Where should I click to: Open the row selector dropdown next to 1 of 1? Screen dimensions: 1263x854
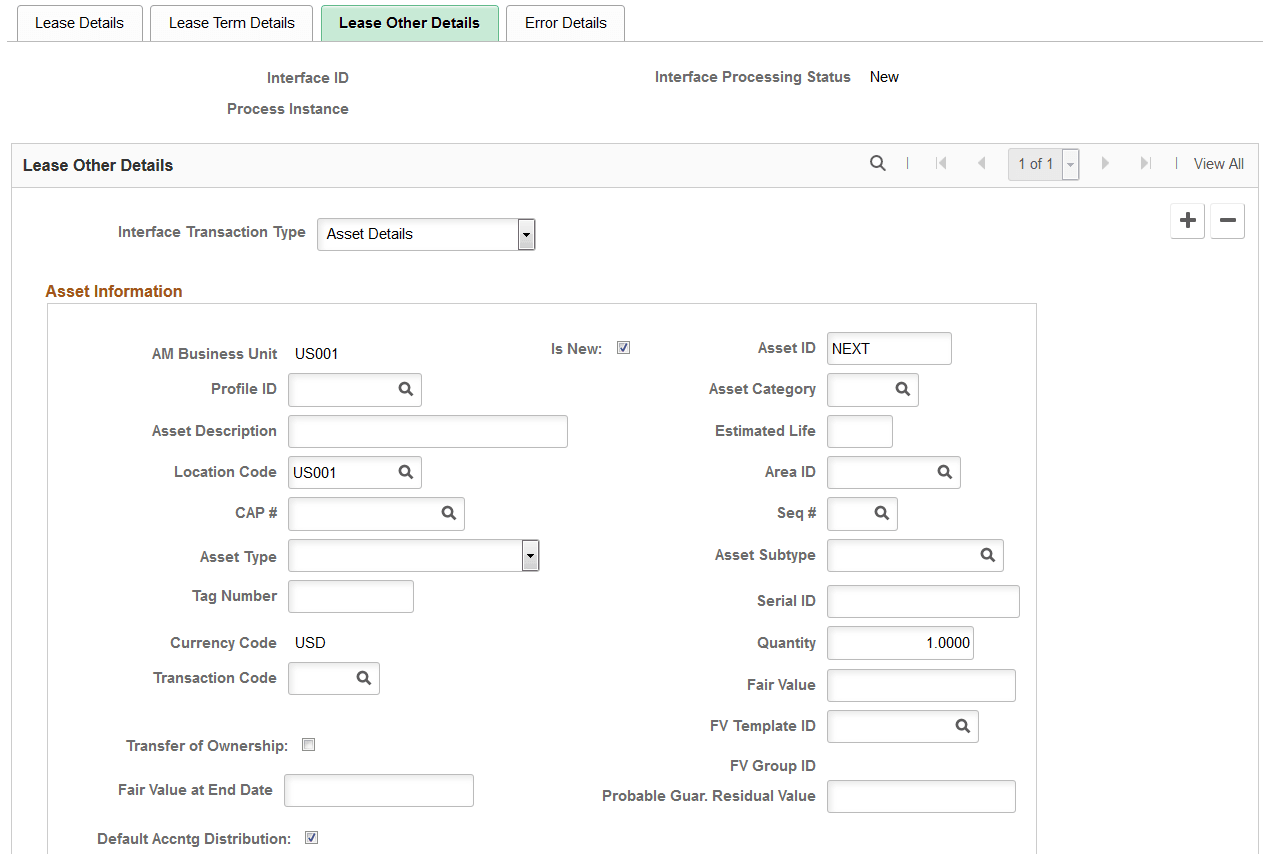(x=1069, y=164)
